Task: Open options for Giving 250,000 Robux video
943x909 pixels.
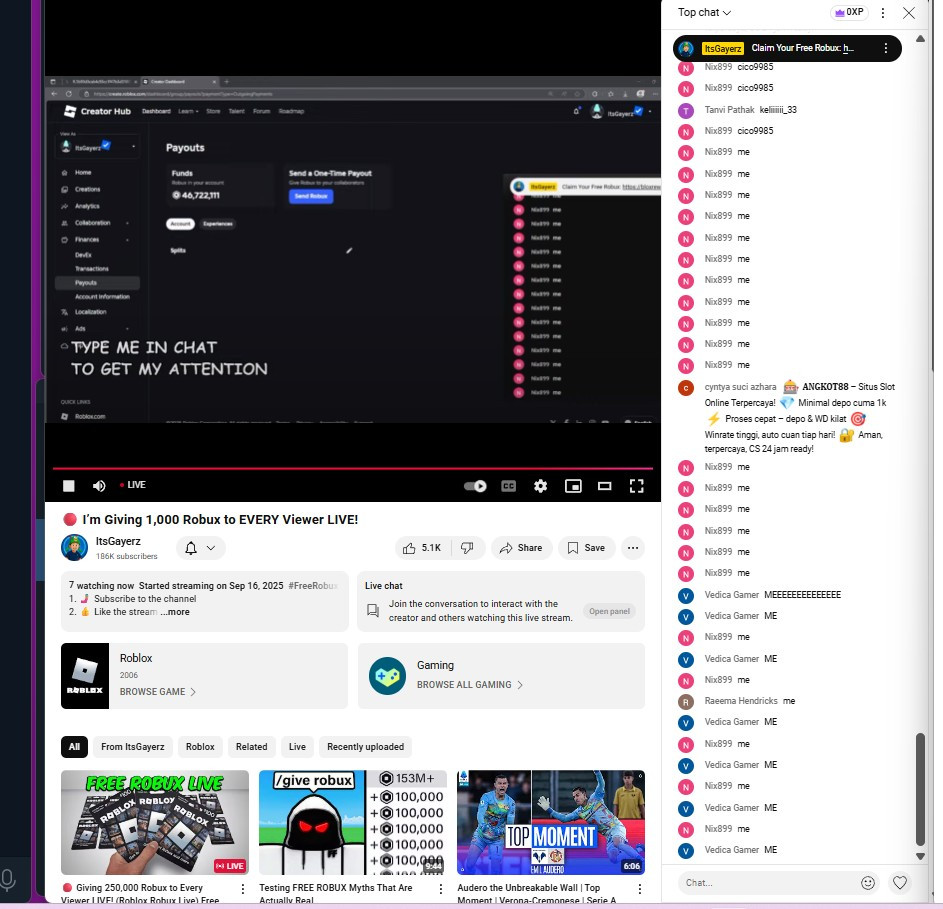Action: (x=242, y=889)
